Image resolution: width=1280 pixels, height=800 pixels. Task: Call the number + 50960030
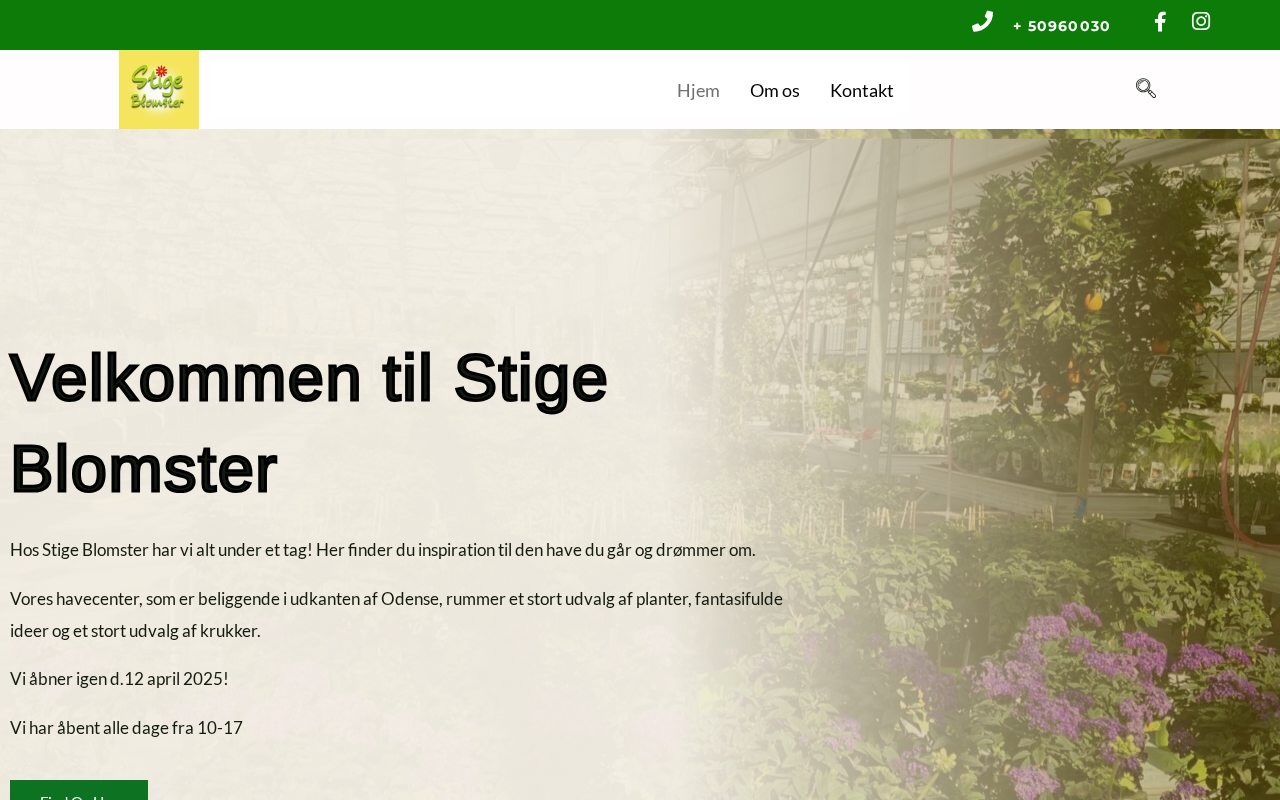(x=1061, y=26)
